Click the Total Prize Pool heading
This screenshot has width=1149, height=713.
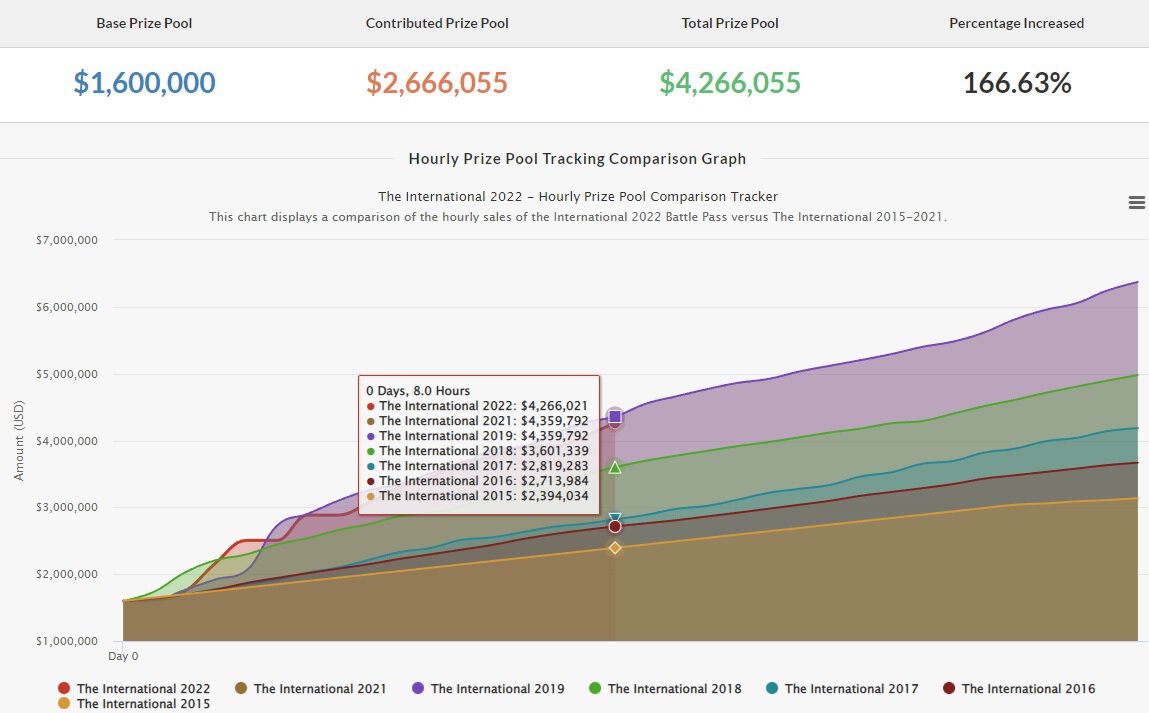[x=730, y=23]
